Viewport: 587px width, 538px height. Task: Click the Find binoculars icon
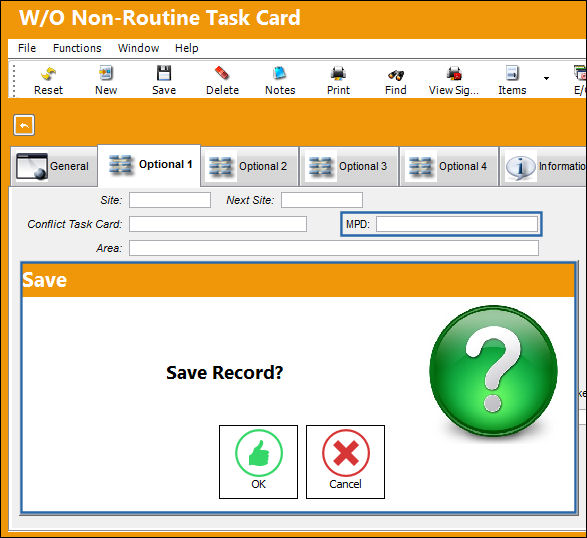click(396, 81)
